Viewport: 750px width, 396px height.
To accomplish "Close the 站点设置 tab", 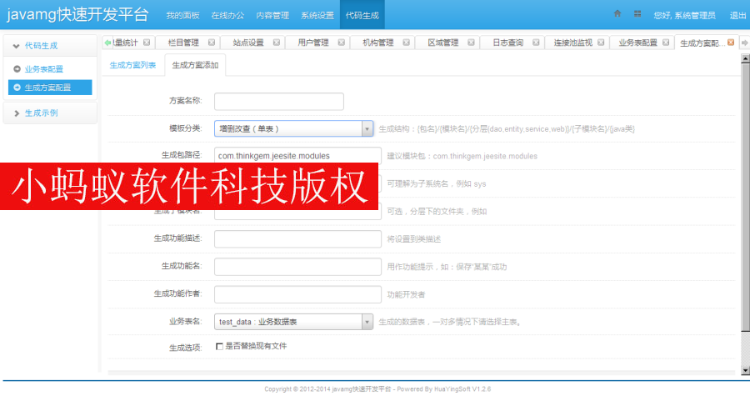I will pyautogui.click(x=276, y=43).
